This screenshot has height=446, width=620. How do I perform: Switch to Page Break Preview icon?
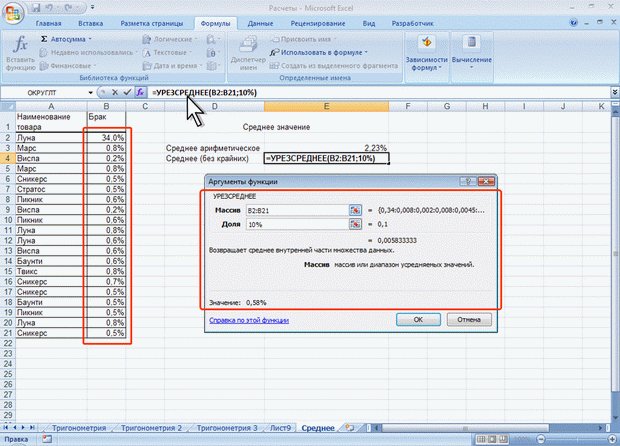pyautogui.click(x=504, y=439)
